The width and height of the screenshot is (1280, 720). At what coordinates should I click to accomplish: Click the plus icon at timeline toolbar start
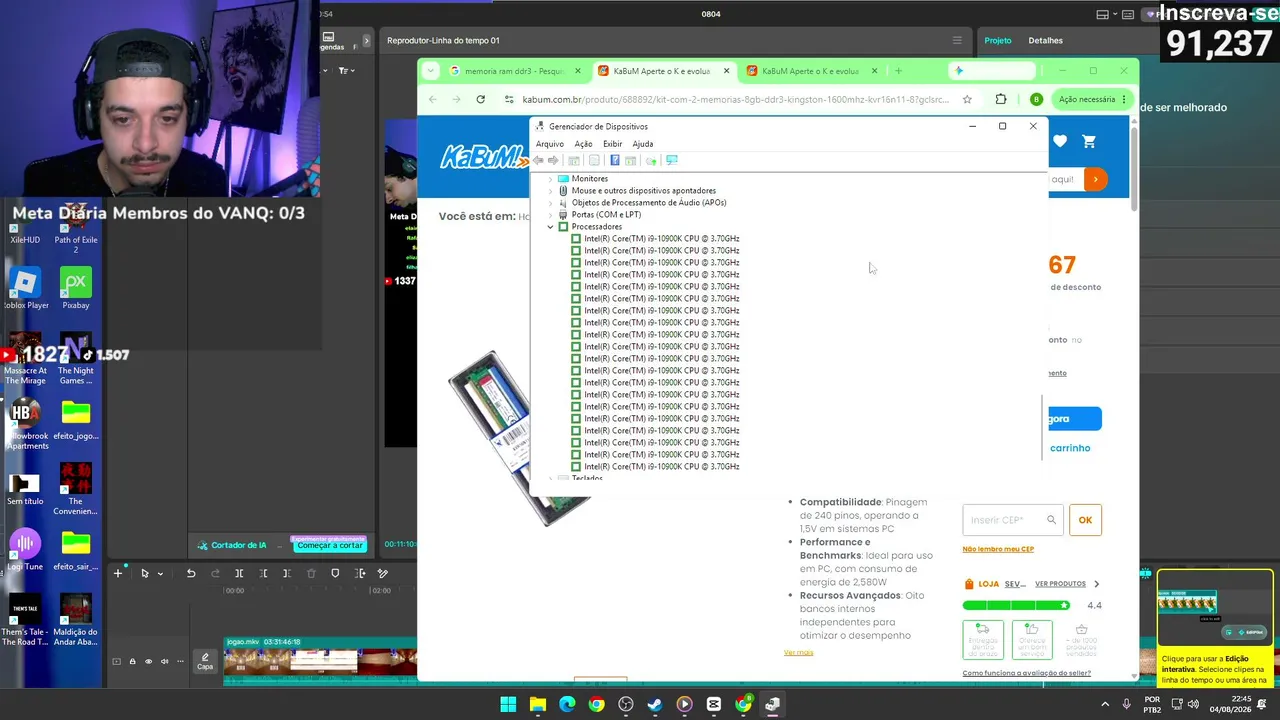(x=117, y=573)
